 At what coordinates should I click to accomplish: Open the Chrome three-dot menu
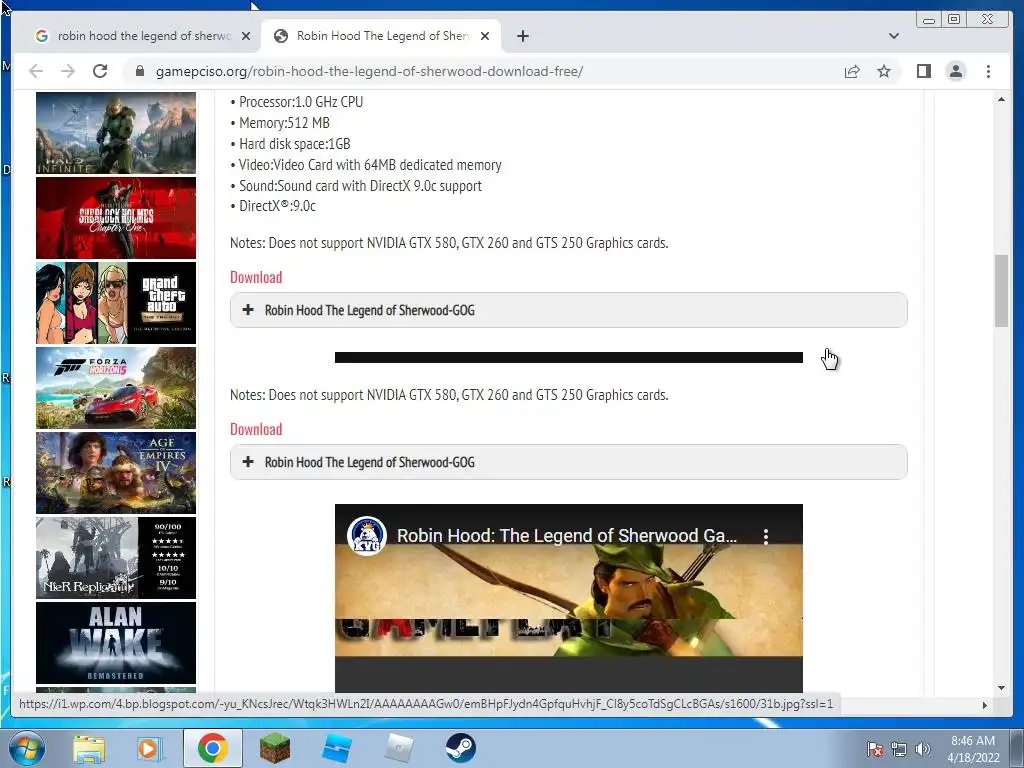tap(988, 71)
